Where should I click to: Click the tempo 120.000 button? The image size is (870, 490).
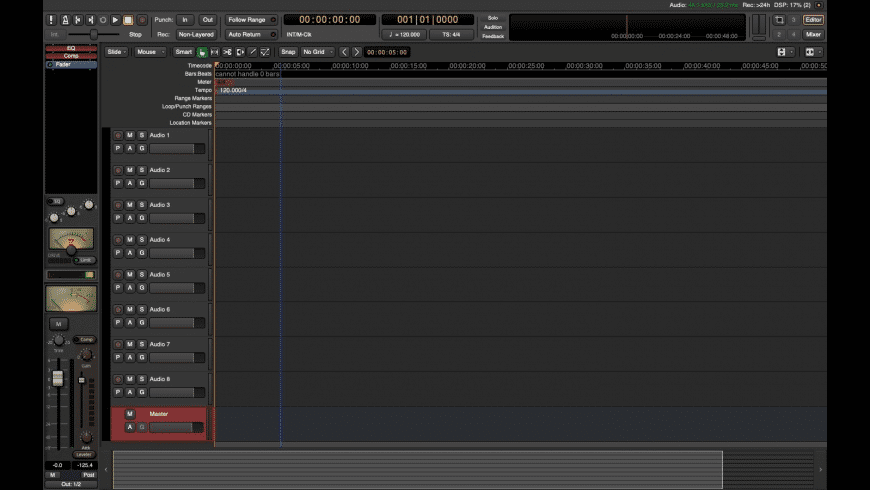404,34
